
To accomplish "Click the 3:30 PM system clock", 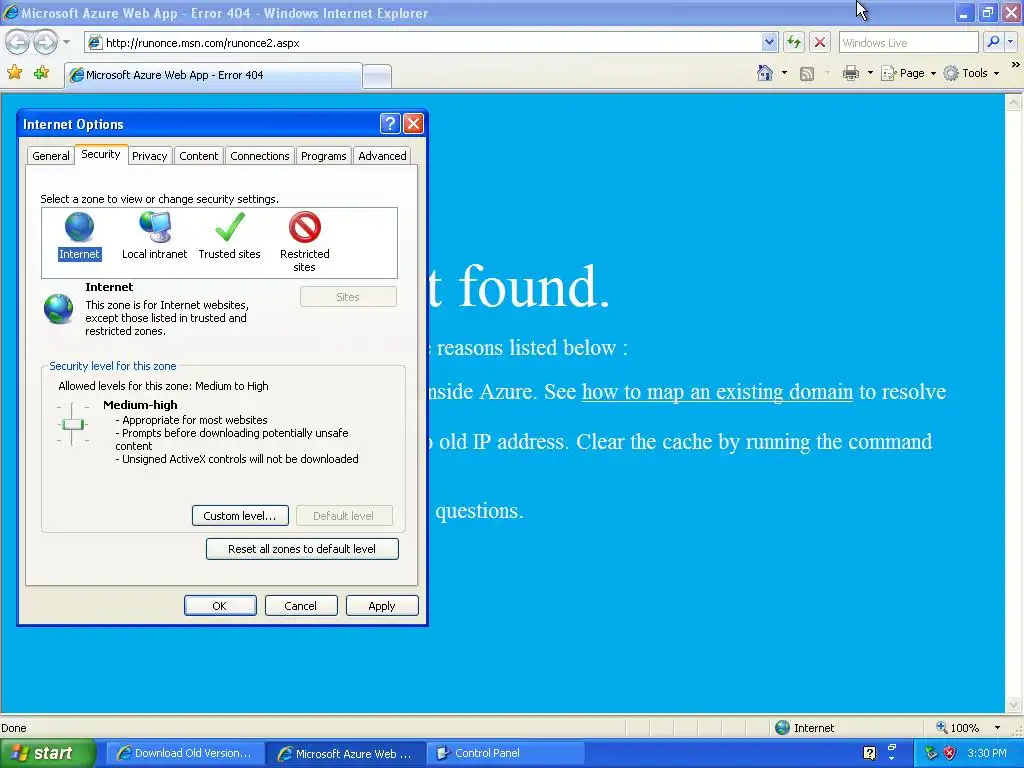I will tap(987, 753).
